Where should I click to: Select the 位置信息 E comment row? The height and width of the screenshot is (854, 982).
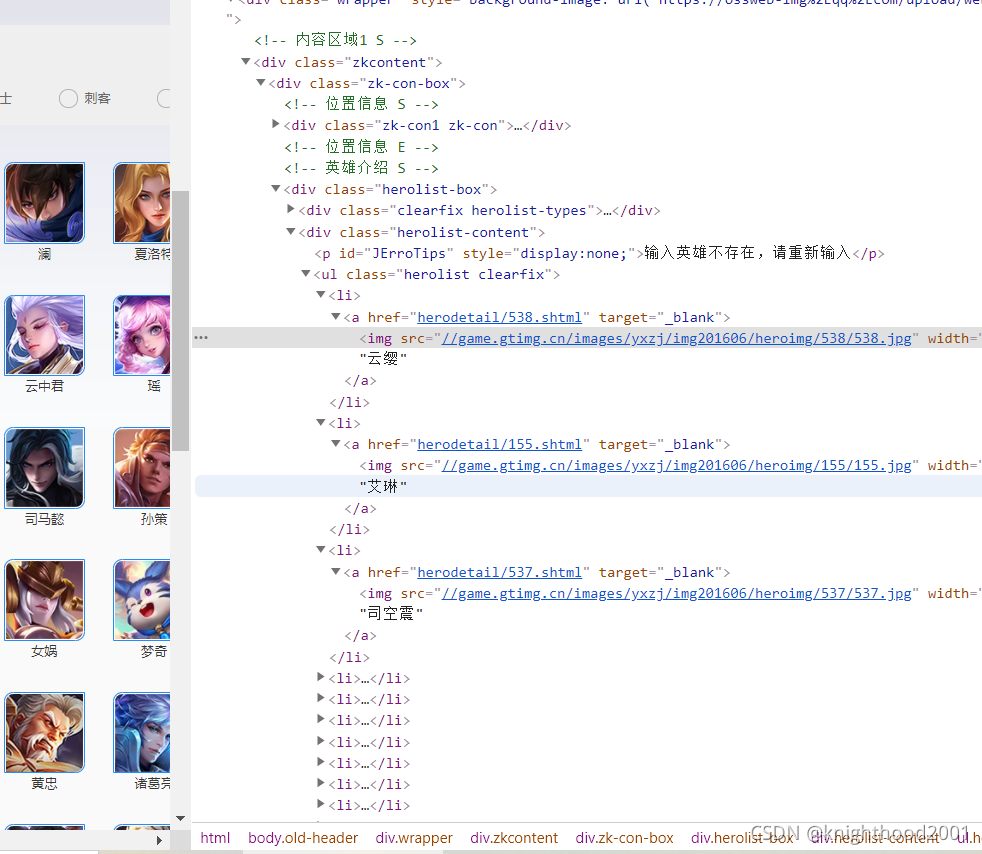pos(361,147)
